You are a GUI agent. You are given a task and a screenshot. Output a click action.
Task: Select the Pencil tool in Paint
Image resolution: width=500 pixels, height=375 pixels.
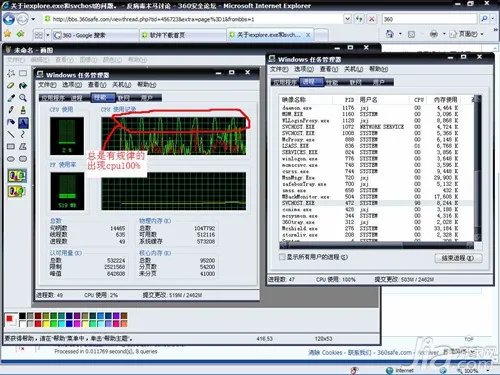pos(11,110)
